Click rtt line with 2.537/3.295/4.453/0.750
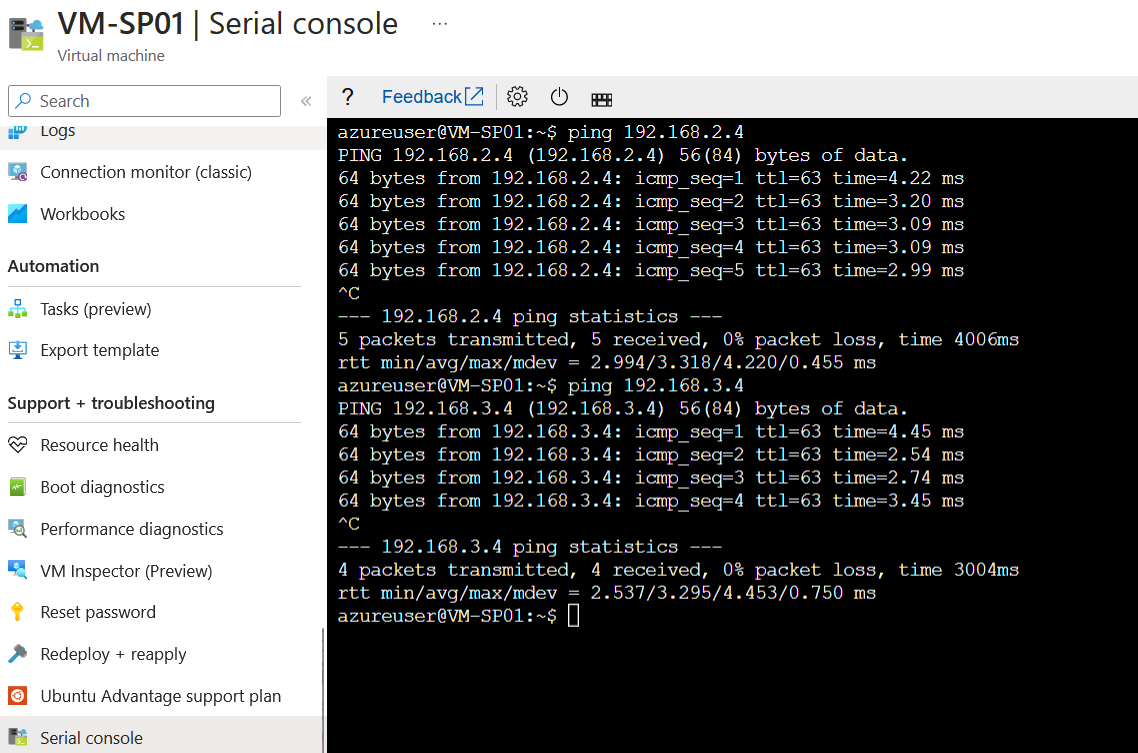The image size is (1138, 753). coord(607,593)
